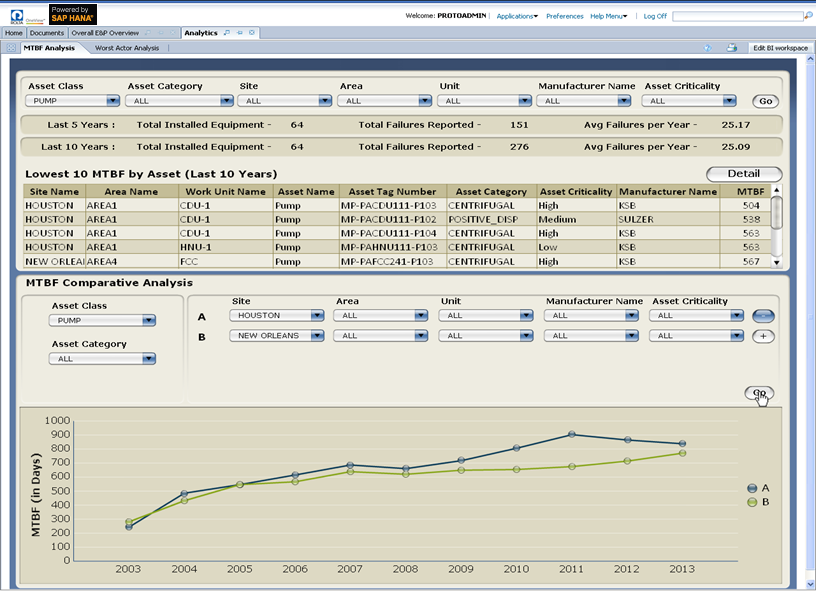Click the table scrollbar up arrow
Image resolution: width=816 pixels, height=592 pixels.
pos(777,189)
